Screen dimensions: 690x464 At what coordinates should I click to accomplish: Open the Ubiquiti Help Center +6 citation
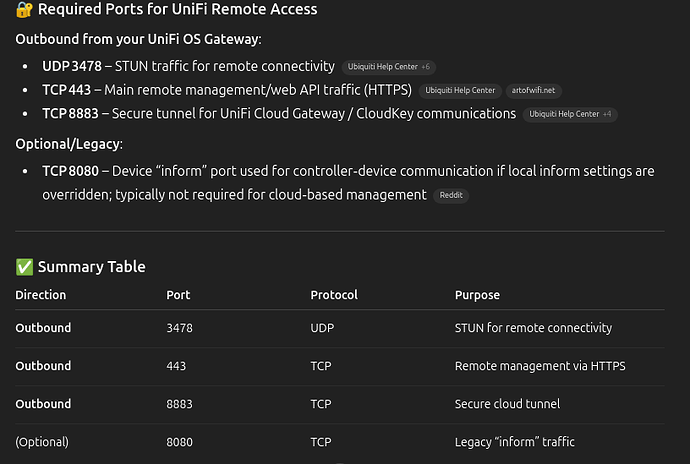(x=389, y=67)
